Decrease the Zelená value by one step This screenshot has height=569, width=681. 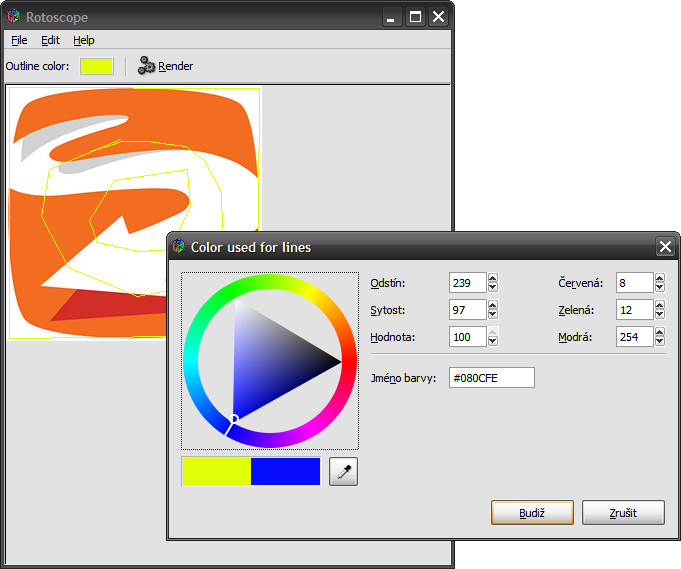[x=660, y=314]
